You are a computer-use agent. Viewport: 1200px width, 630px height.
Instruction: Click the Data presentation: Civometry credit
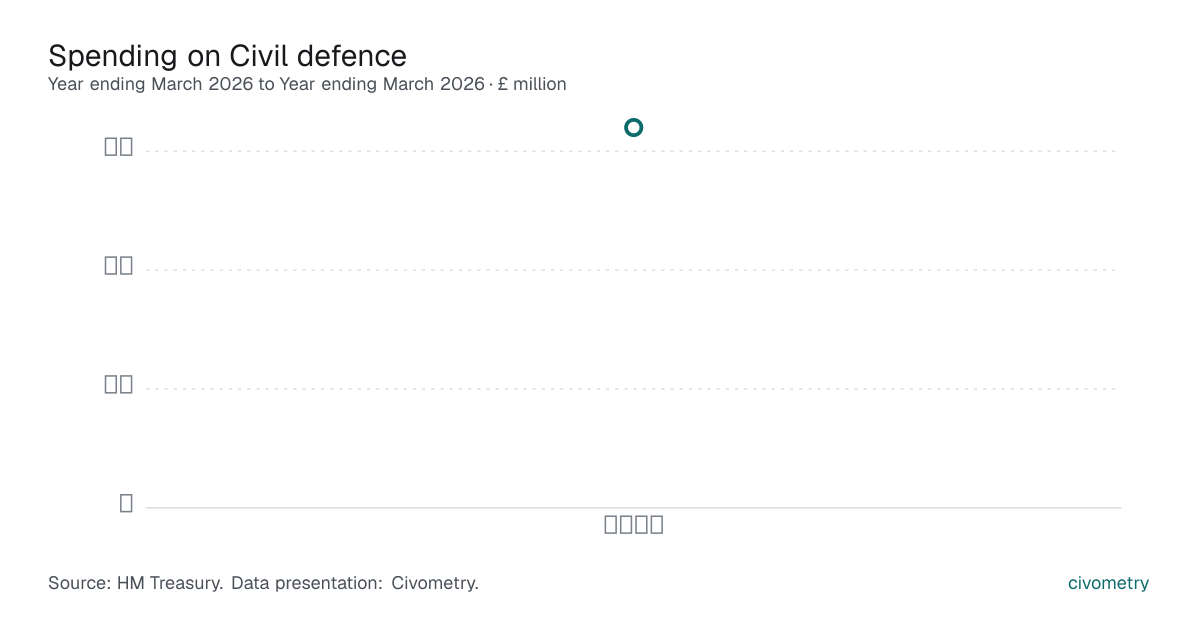[355, 583]
